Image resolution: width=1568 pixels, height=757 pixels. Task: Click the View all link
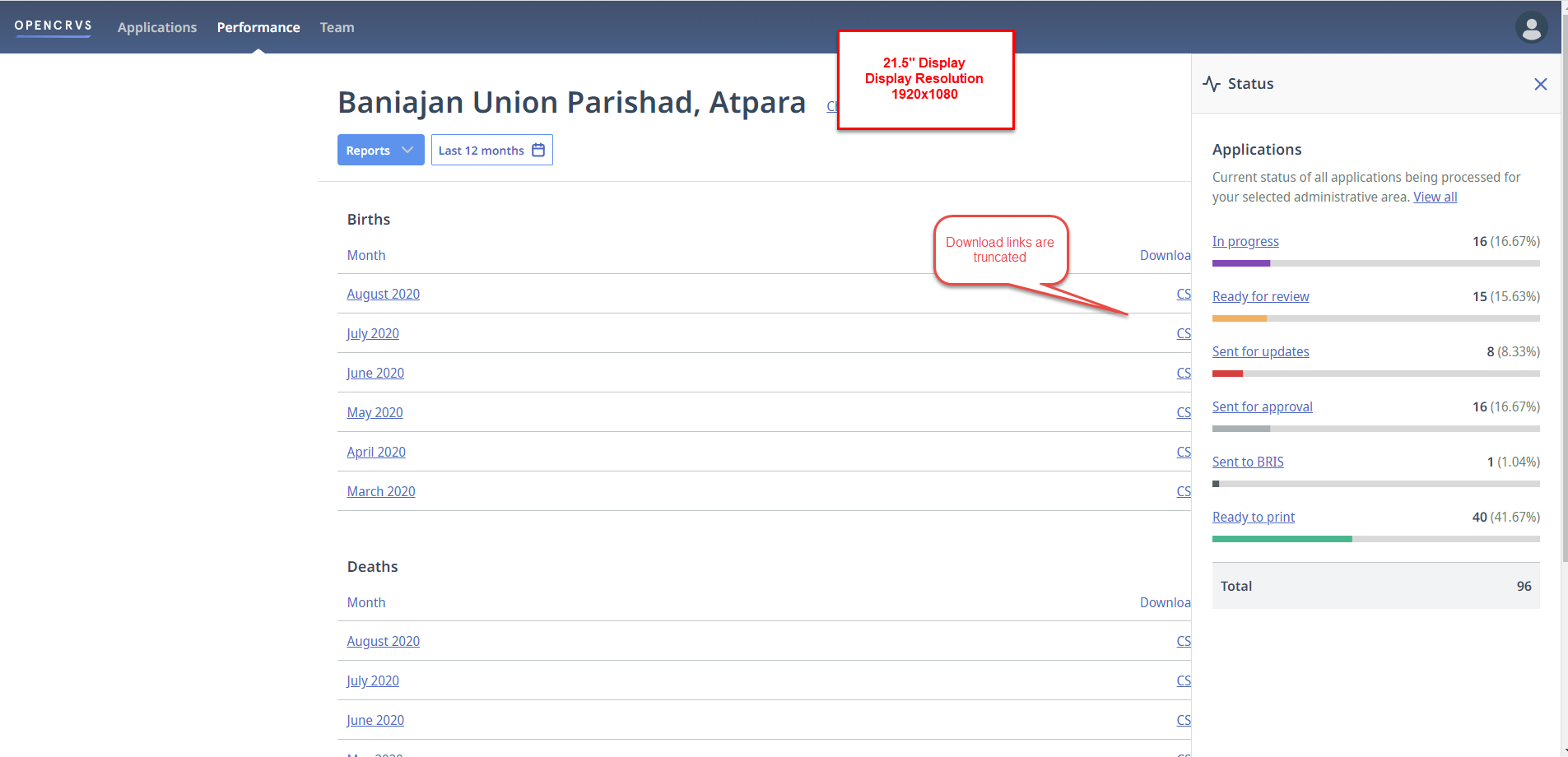pyautogui.click(x=1435, y=197)
